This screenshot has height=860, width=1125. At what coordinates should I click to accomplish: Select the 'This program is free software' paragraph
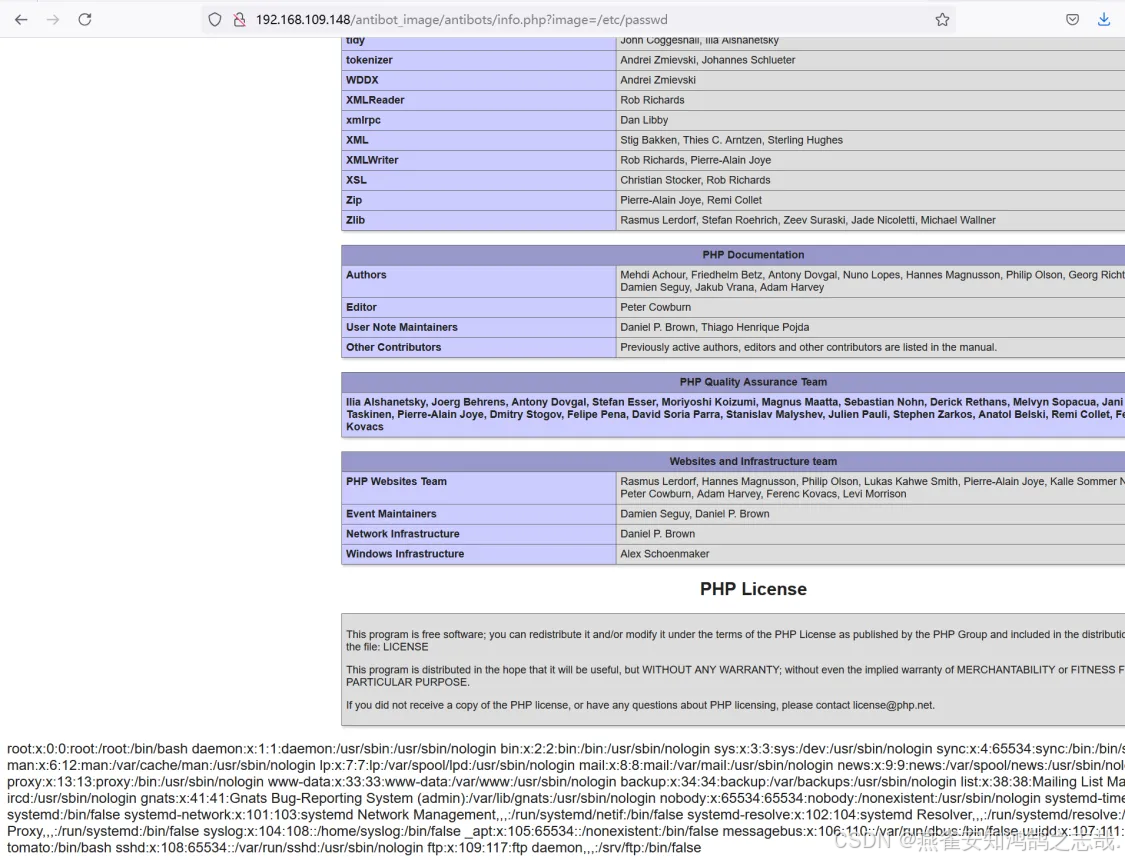pos(735,641)
